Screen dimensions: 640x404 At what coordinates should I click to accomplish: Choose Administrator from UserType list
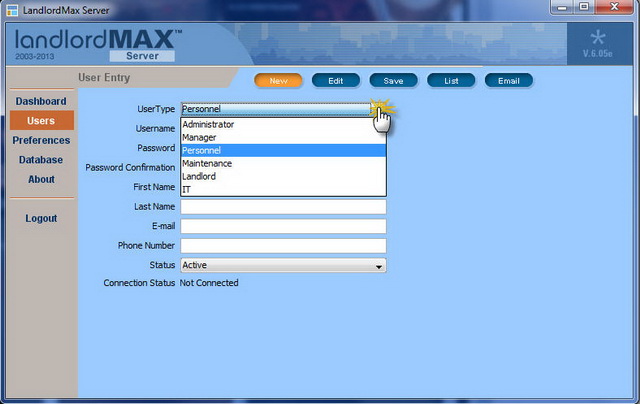click(x=283, y=124)
